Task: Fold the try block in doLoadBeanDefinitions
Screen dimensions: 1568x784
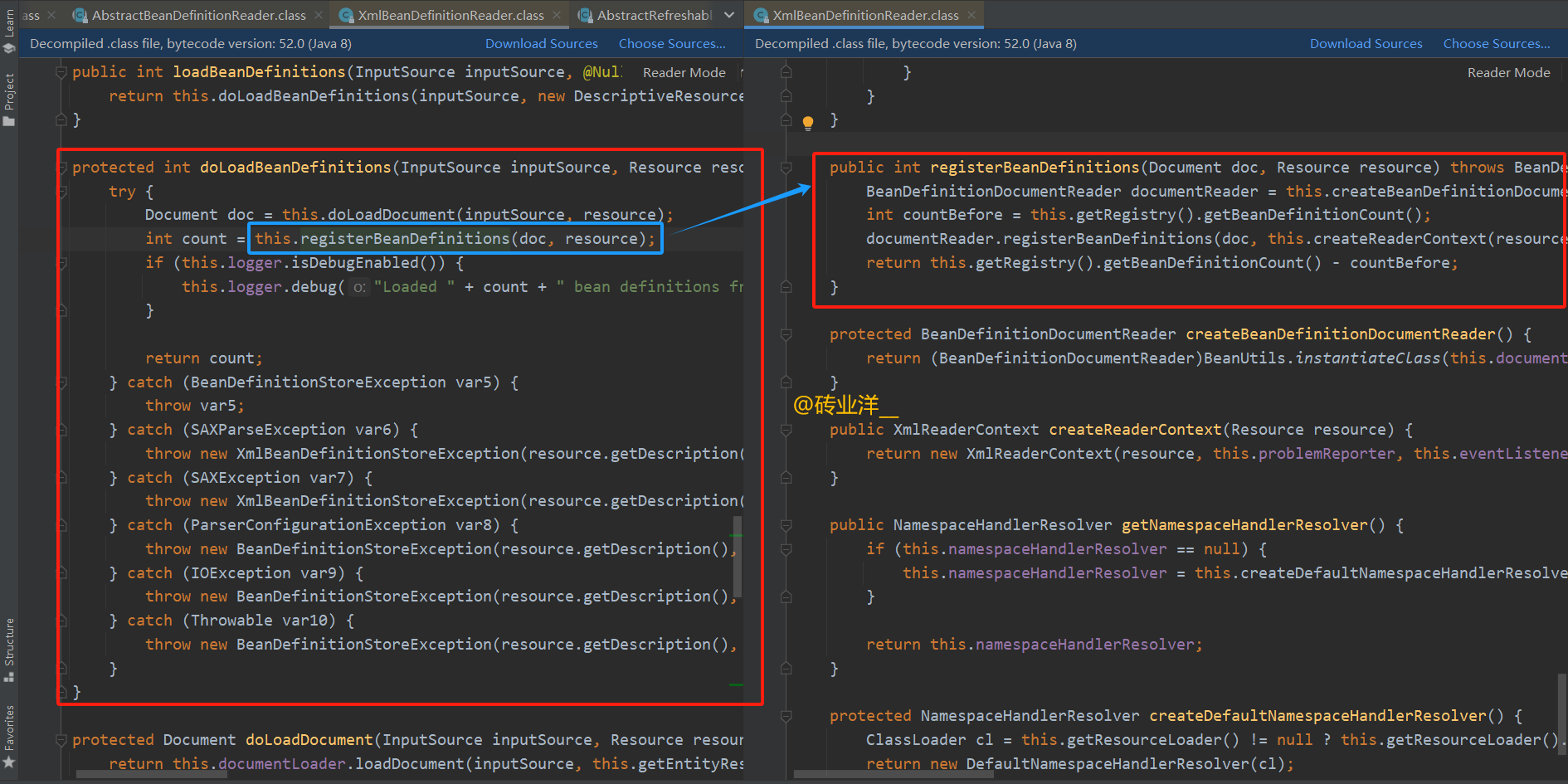Action: tap(61, 192)
